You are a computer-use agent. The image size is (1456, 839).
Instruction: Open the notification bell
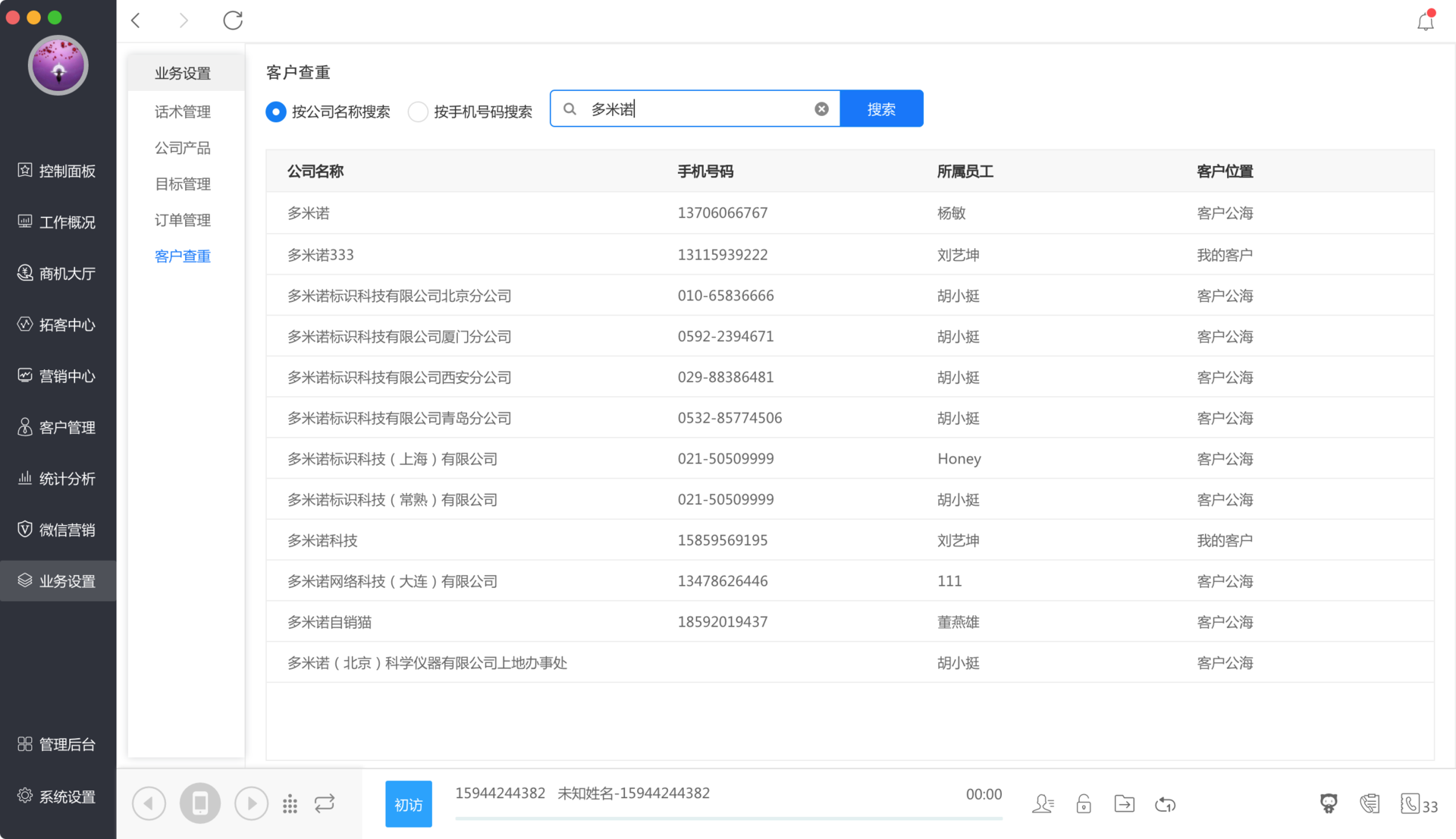point(1426,20)
